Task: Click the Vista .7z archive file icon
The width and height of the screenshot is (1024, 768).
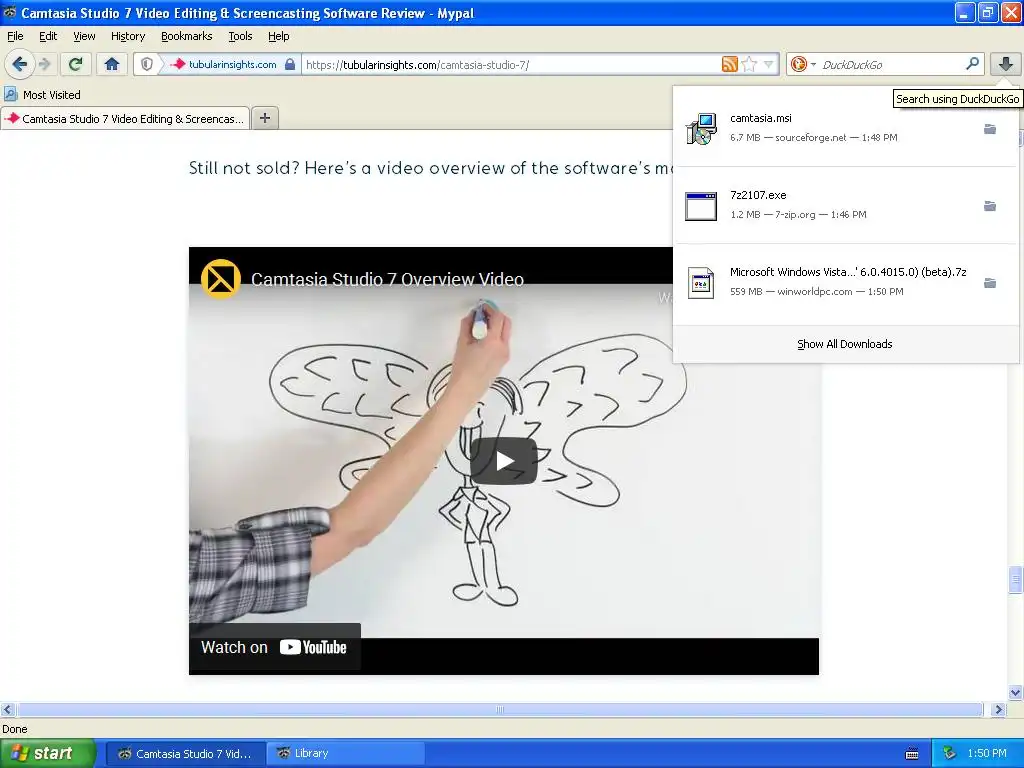Action: pyautogui.click(x=701, y=283)
